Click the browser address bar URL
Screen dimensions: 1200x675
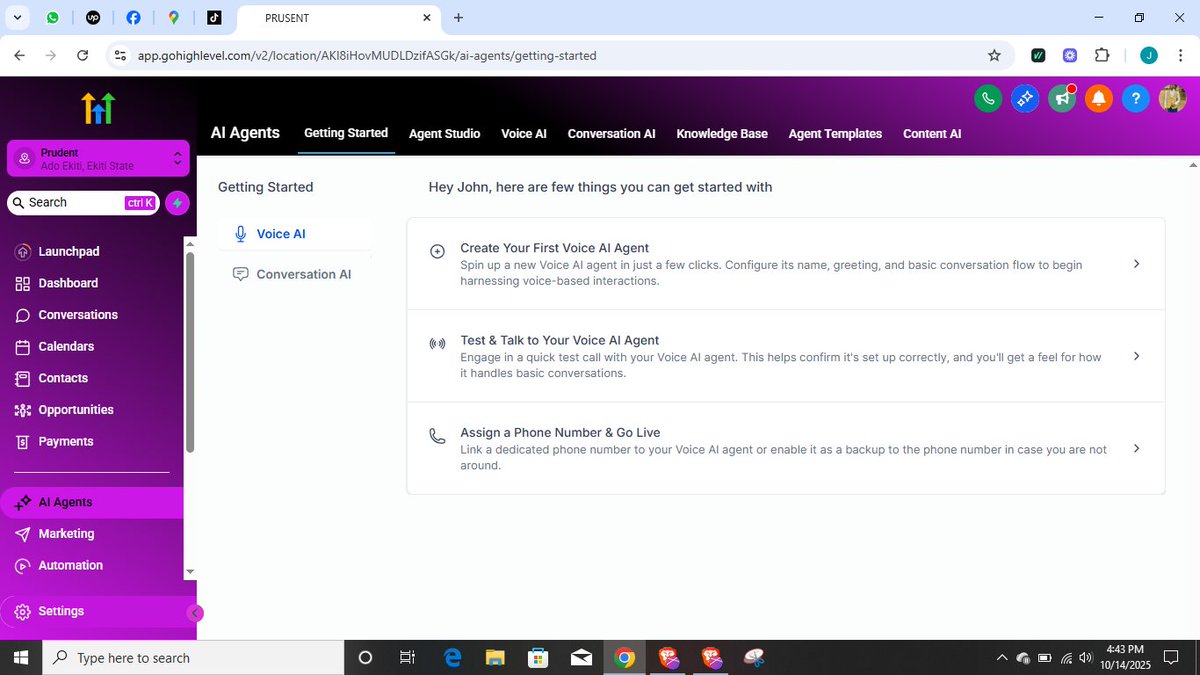click(x=367, y=56)
